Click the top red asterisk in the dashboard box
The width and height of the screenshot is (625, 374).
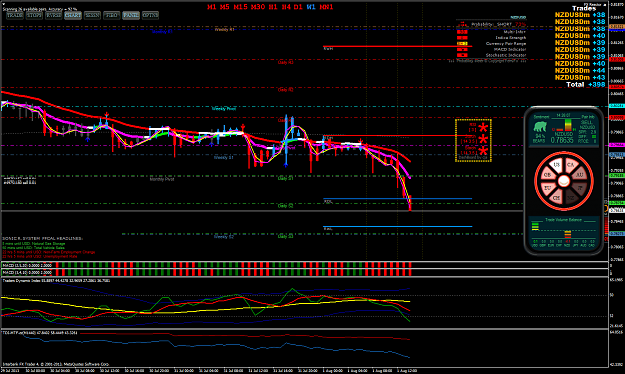pos(483,128)
